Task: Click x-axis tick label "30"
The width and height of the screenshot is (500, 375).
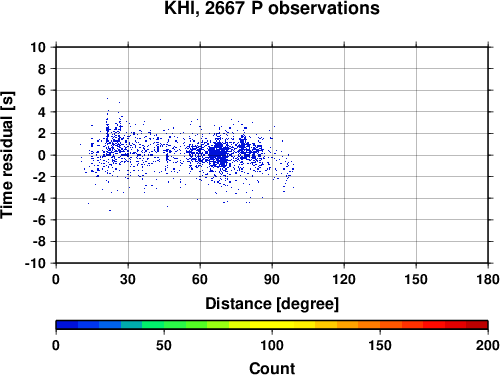Action: pos(128,279)
